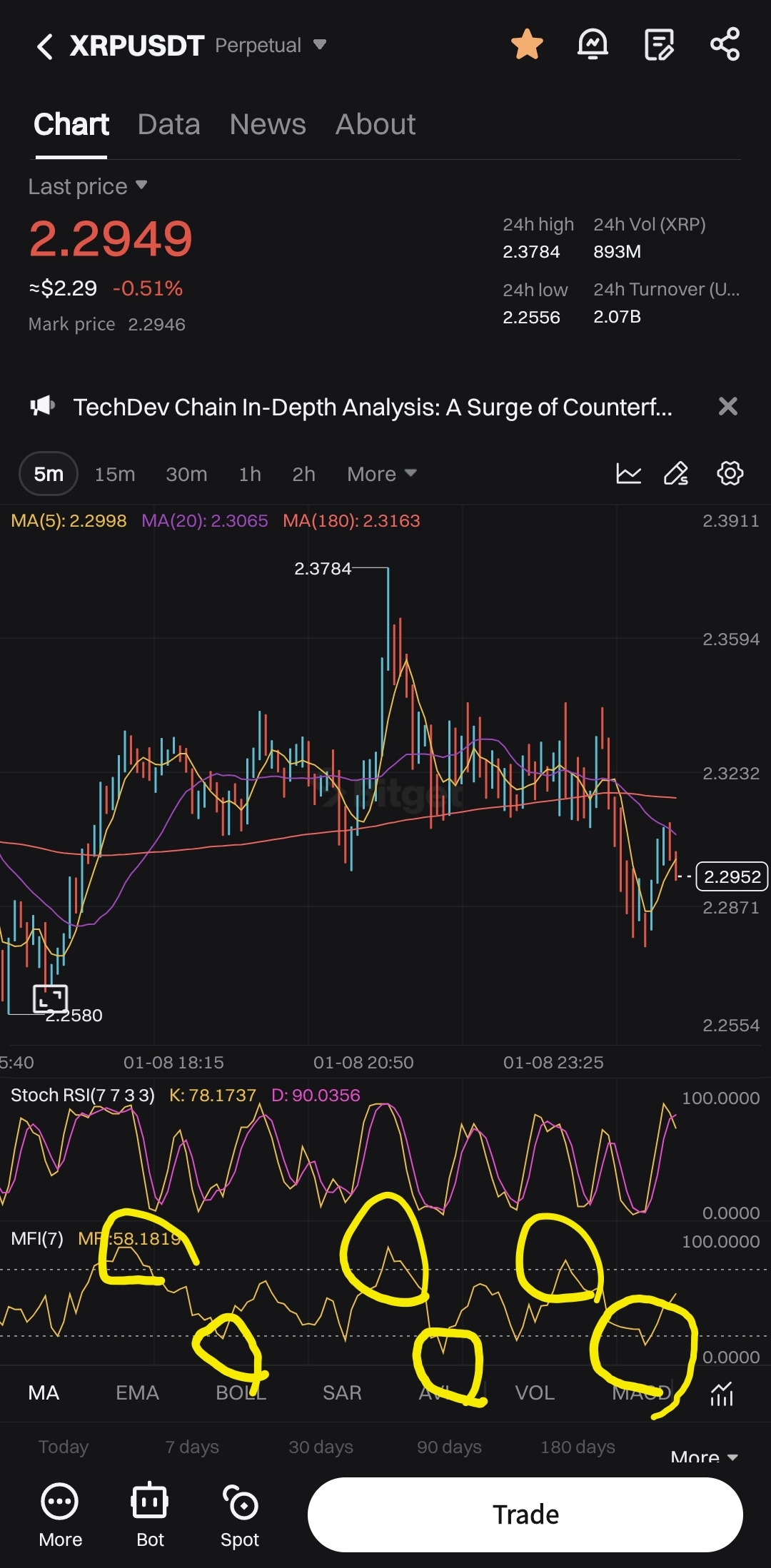The height and width of the screenshot is (1568, 771).
Task: Select the 90 days range
Action: point(449,1447)
